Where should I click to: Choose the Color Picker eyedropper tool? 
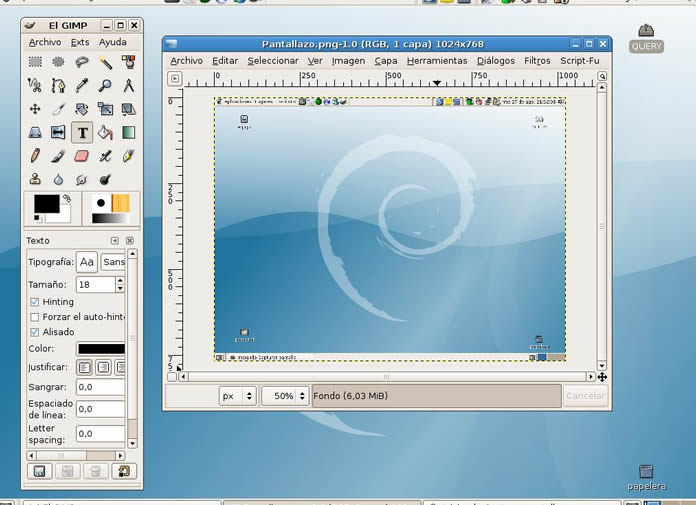(82, 86)
